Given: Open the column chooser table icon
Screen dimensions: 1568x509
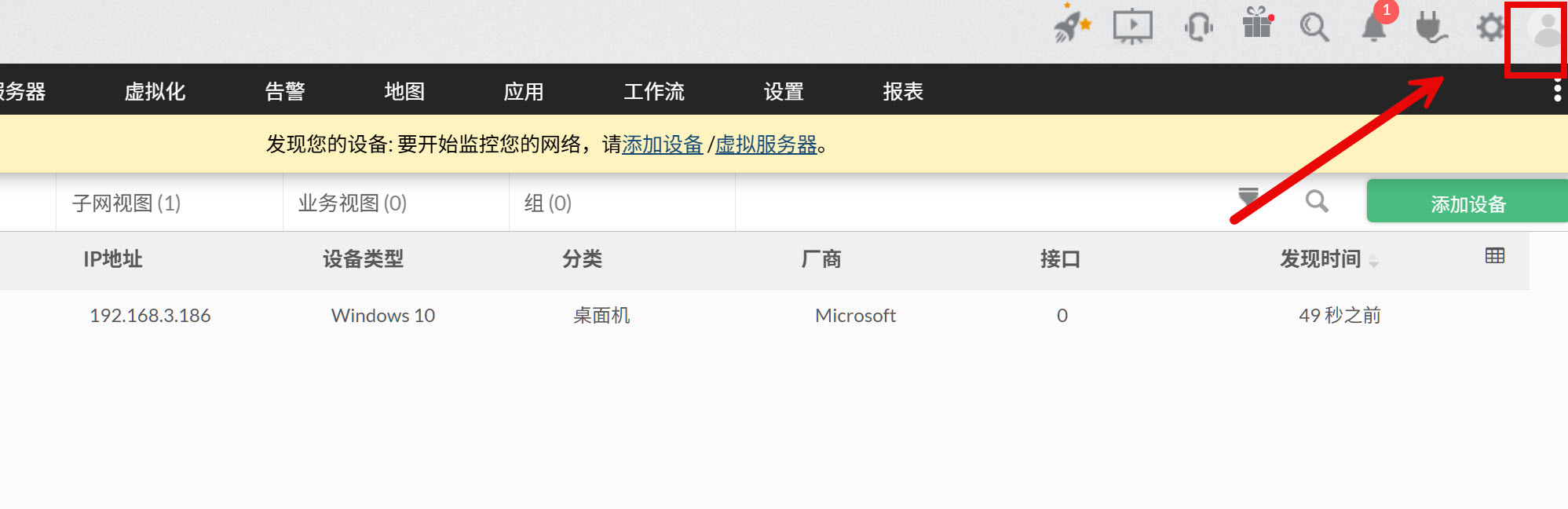Looking at the screenshot, I should click(1495, 256).
